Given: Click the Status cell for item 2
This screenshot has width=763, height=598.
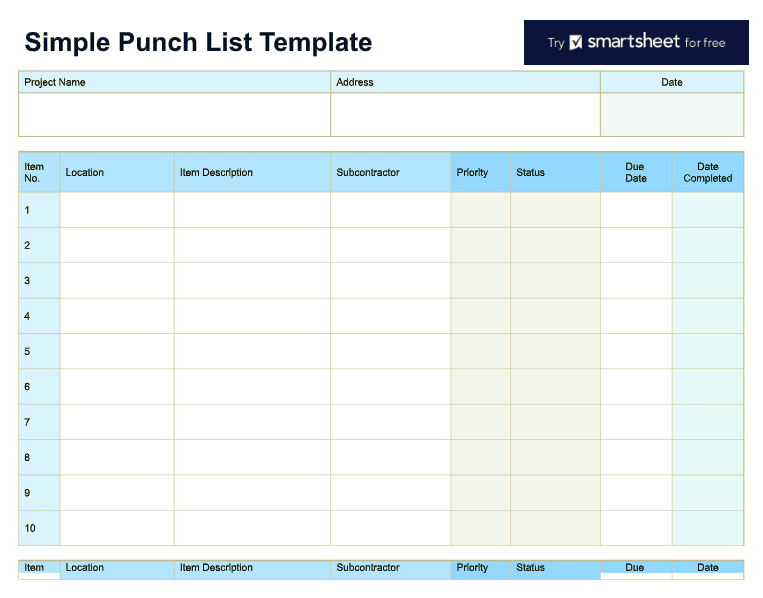Looking at the screenshot, I should click(555, 245).
